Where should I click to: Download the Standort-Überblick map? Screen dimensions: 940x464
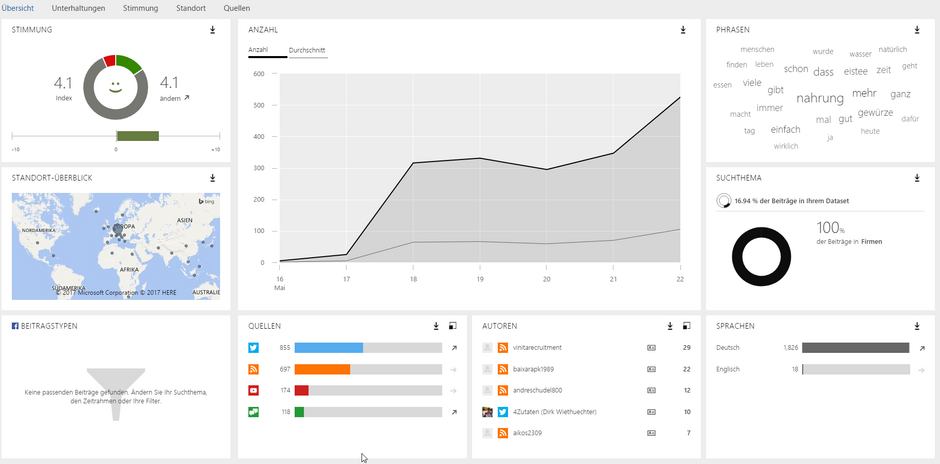click(212, 178)
